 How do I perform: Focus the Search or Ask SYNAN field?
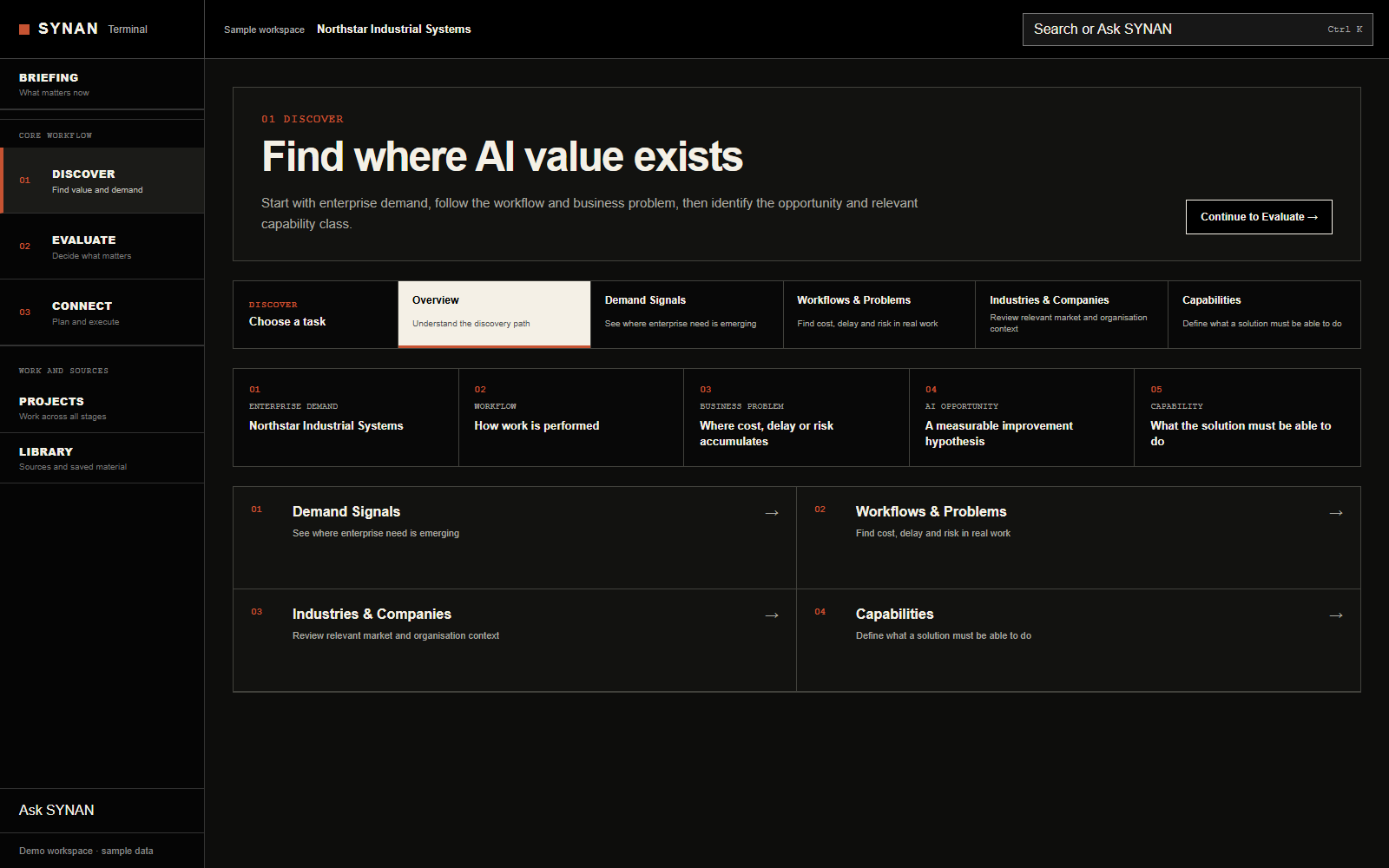click(x=1197, y=30)
